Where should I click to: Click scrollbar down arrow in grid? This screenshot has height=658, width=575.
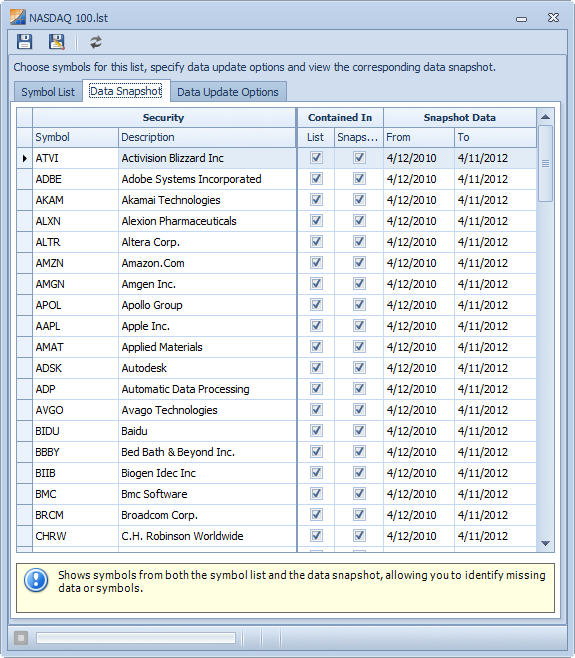pyautogui.click(x=545, y=543)
